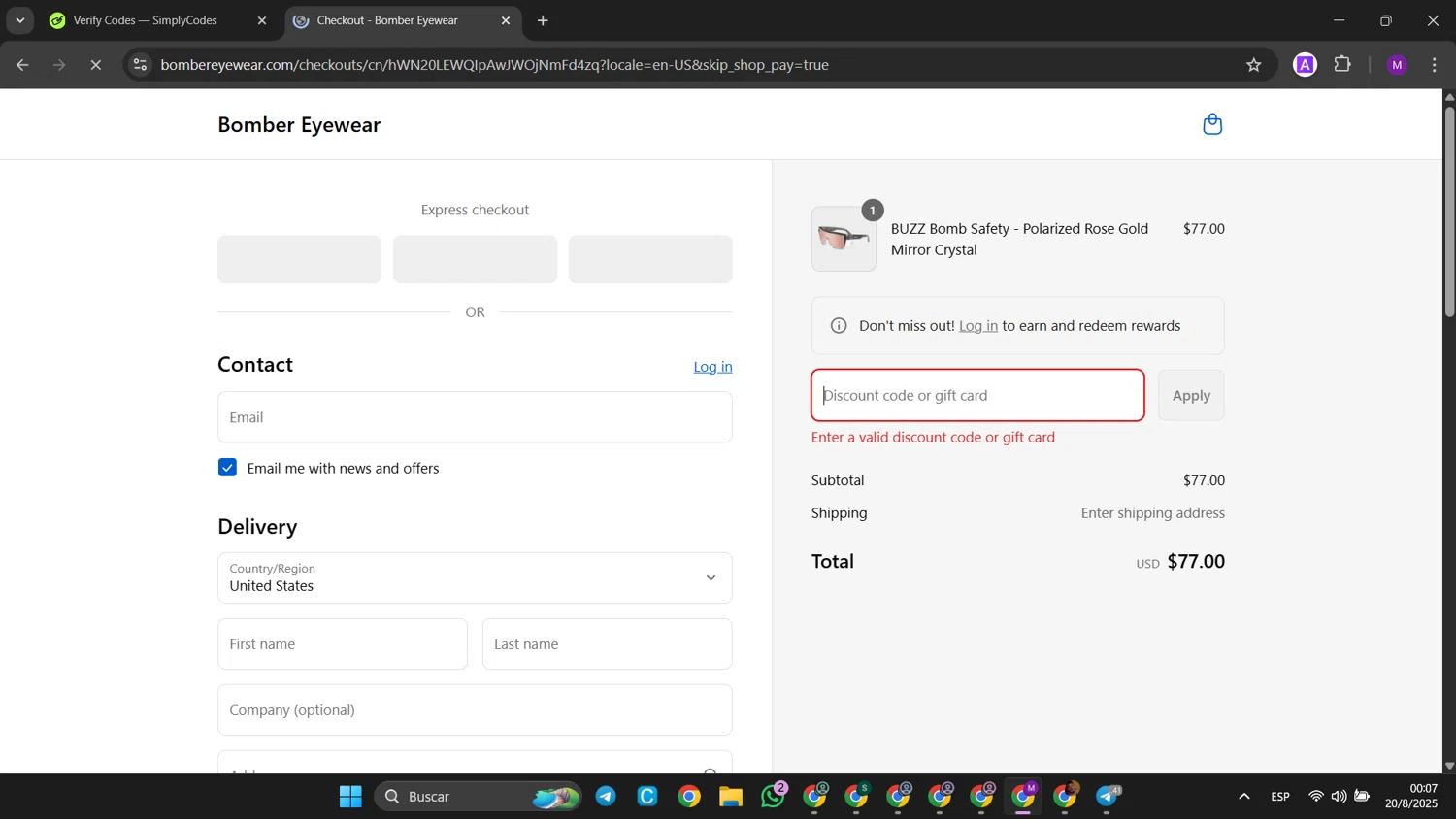Click the page vertical scrollbar thumb

pos(1449,211)
